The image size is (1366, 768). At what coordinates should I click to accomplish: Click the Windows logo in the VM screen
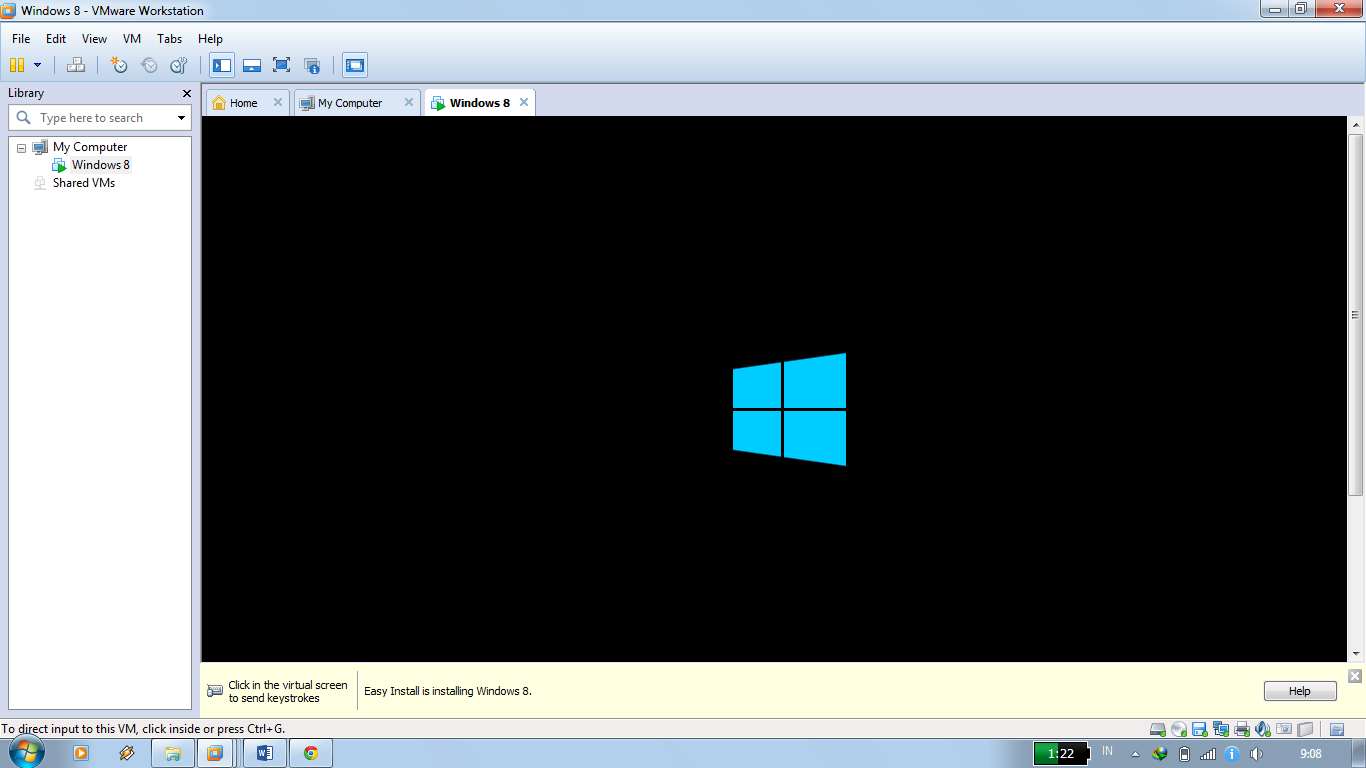pos(789,409)
